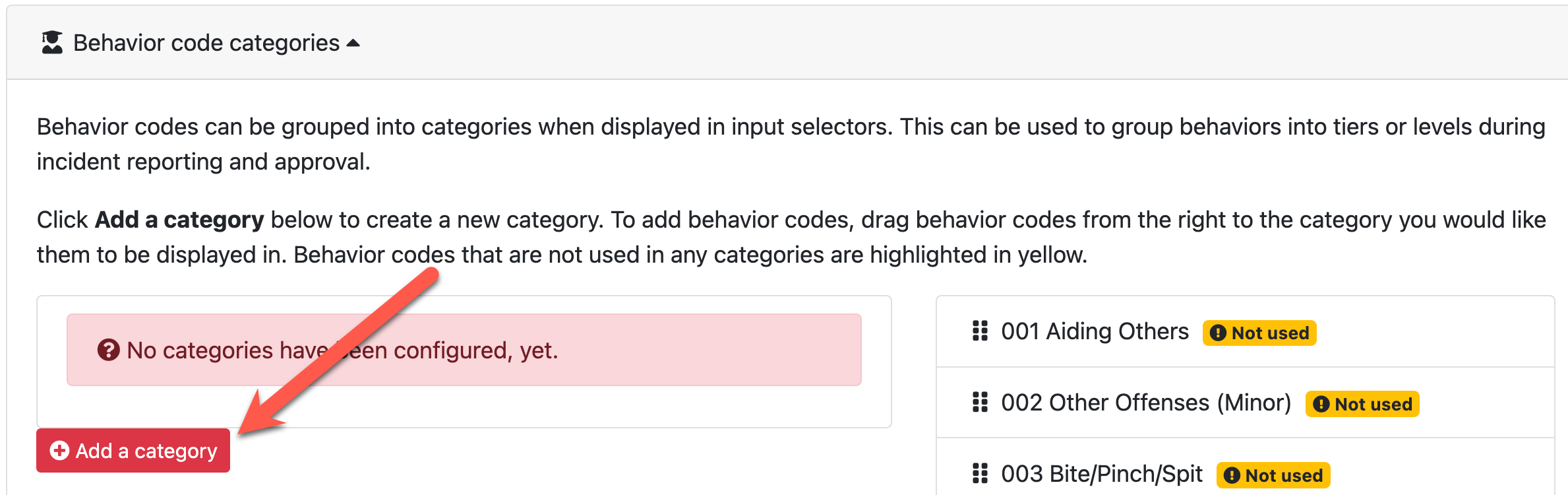This screenshot has width=1568, height=495.
Task: Select the 001 Aiding Others code label
Action: tap(1095, 331)
